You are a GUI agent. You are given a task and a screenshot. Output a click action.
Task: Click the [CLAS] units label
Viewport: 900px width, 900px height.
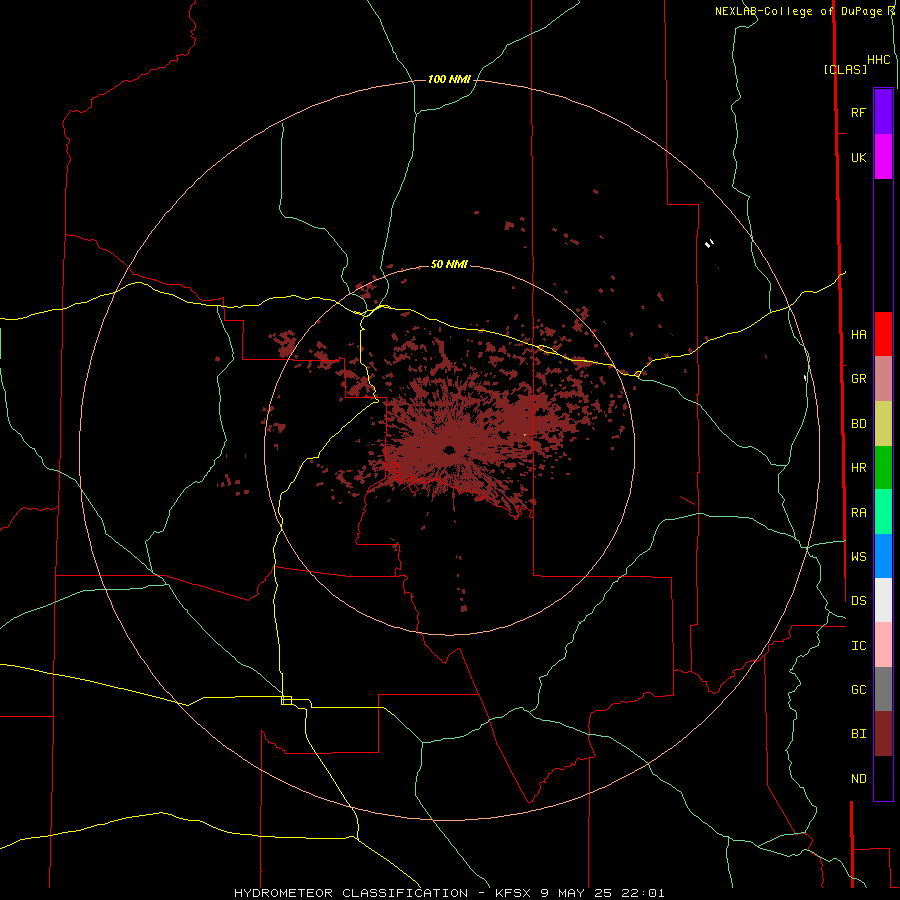845,69
